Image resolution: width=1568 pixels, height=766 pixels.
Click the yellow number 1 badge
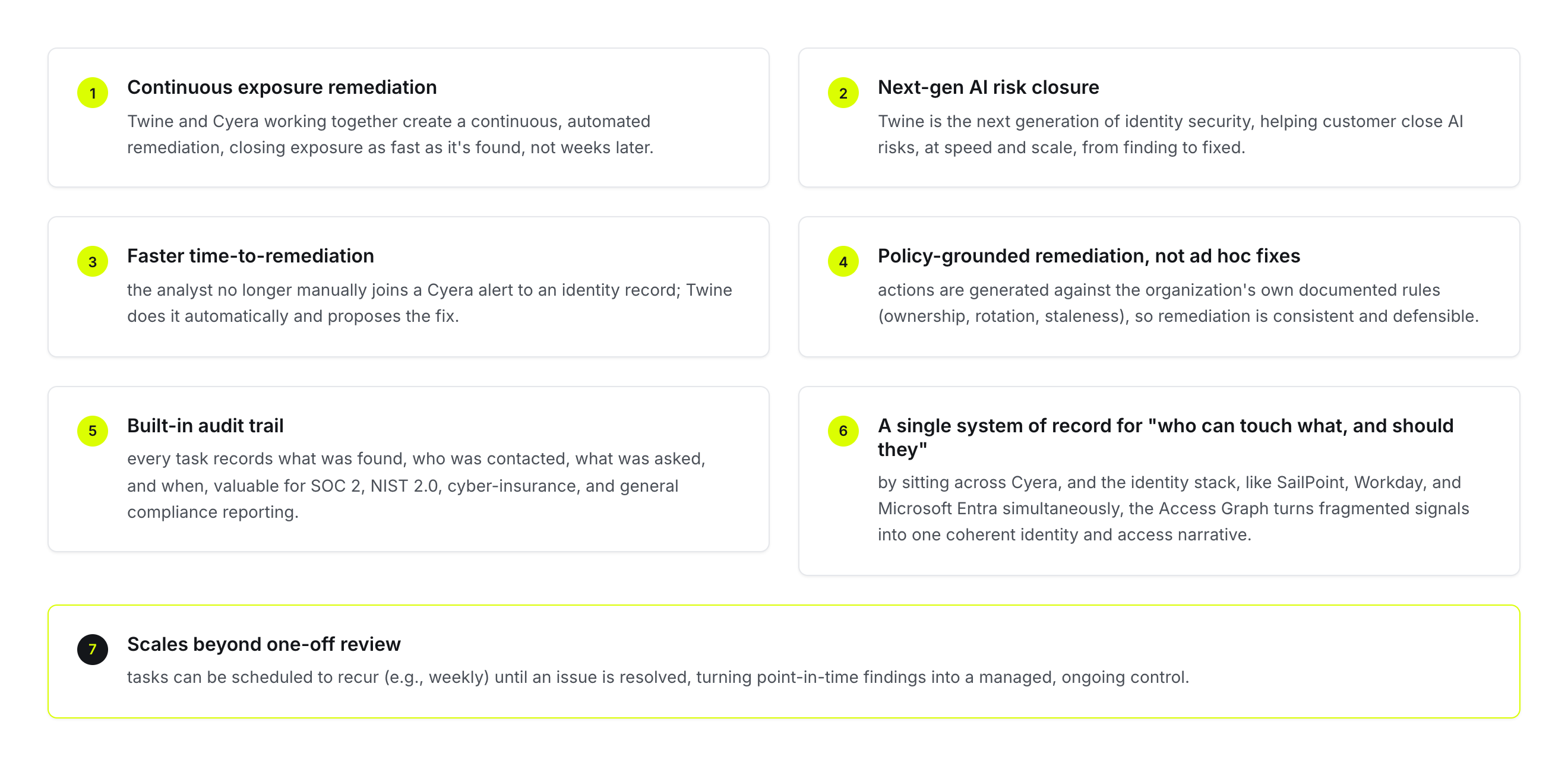tap(93, 93)
